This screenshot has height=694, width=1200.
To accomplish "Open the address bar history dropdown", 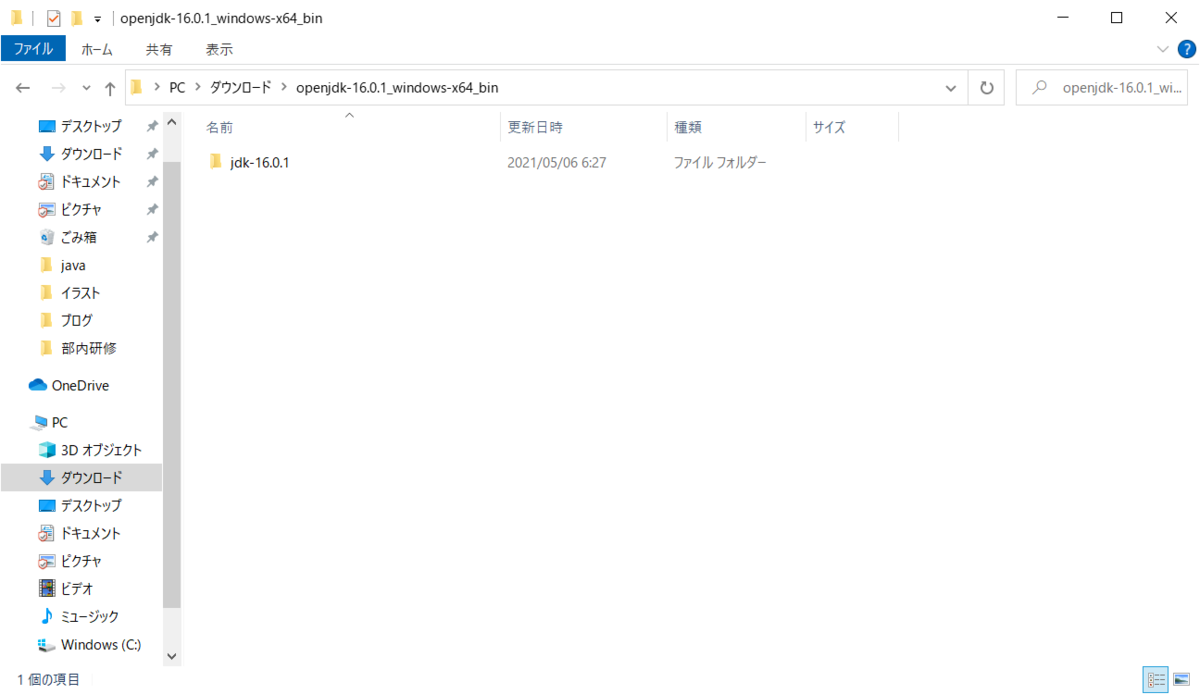I will pyautogui.click(x=950, y=87).
